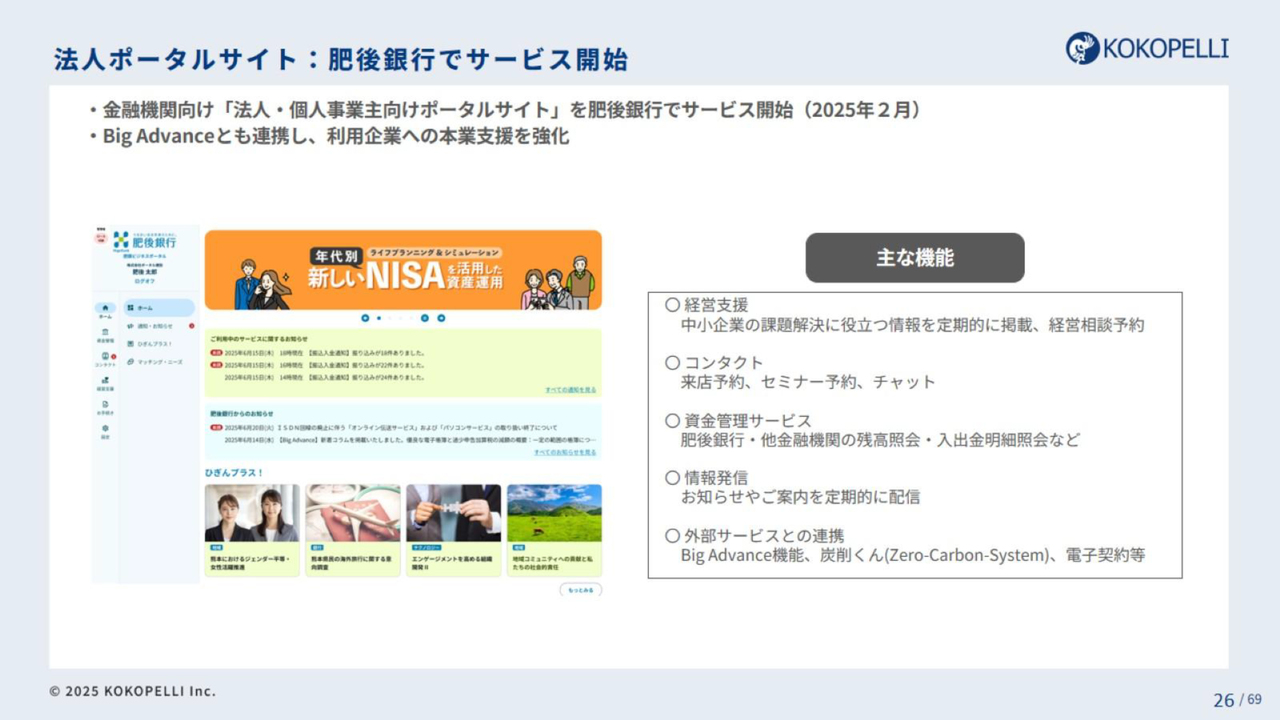Click the 肥後銀行からのお知らせ heading
This screenshot has width=1280, height=720.
(241, 413)
